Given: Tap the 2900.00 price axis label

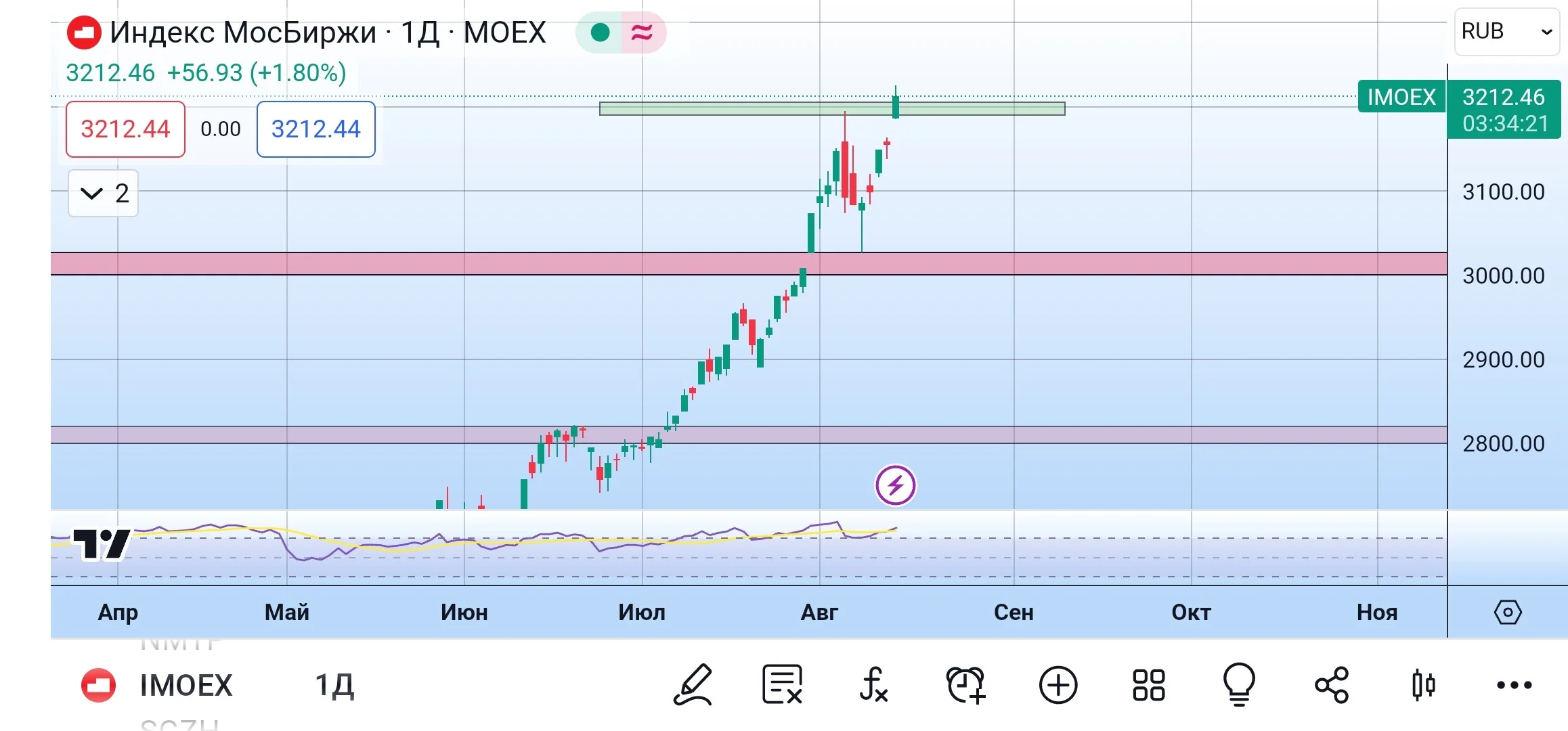Looking at the screenshot, I should point(1504,360).
